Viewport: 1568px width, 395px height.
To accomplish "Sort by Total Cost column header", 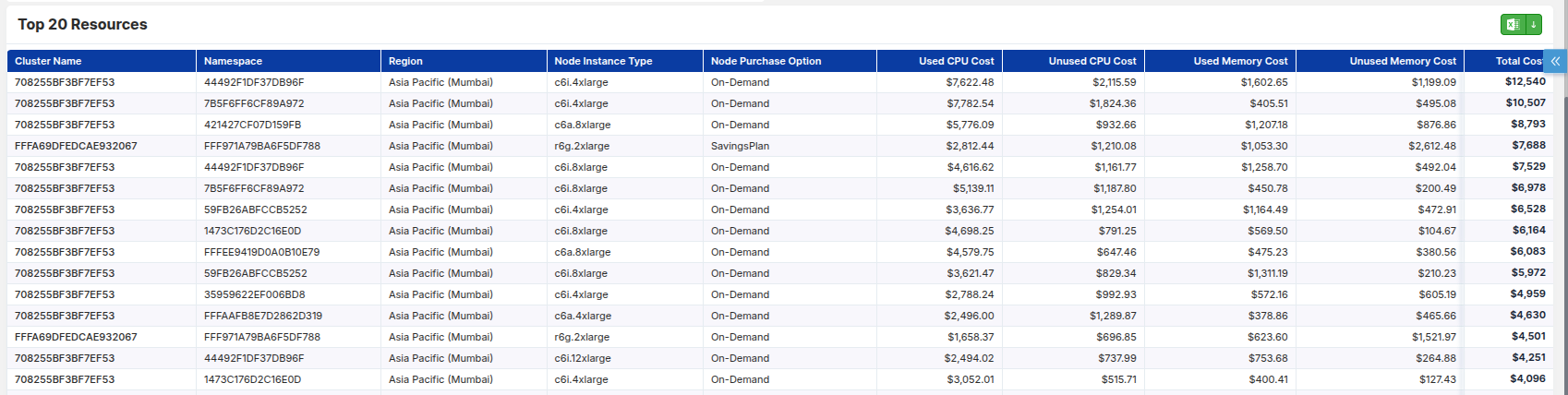I will (1517, 61).
